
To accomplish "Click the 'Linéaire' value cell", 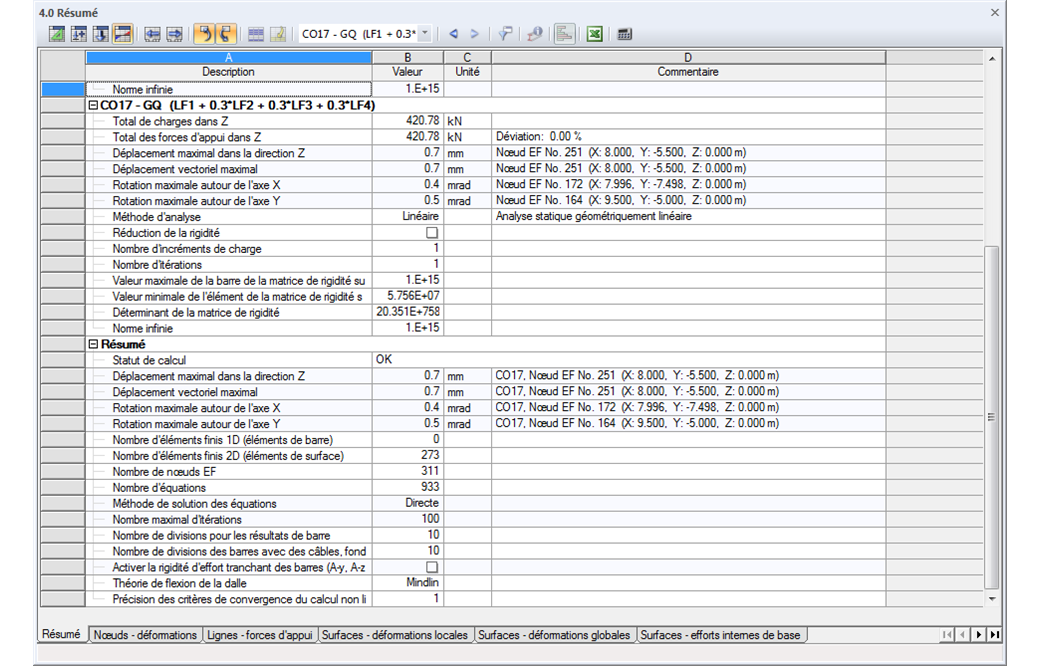I will click(407, 216).
